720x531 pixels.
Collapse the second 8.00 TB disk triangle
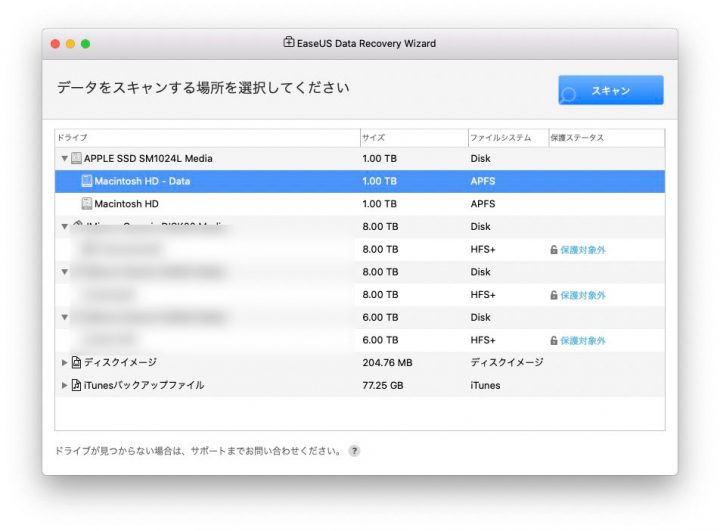tap(65, 272)
